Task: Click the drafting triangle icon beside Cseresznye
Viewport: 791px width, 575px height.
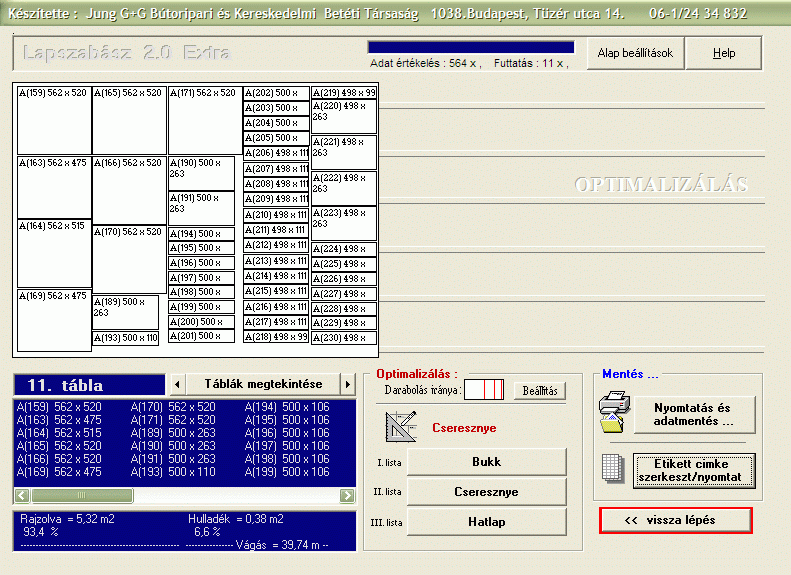Action: click(401, 427)
